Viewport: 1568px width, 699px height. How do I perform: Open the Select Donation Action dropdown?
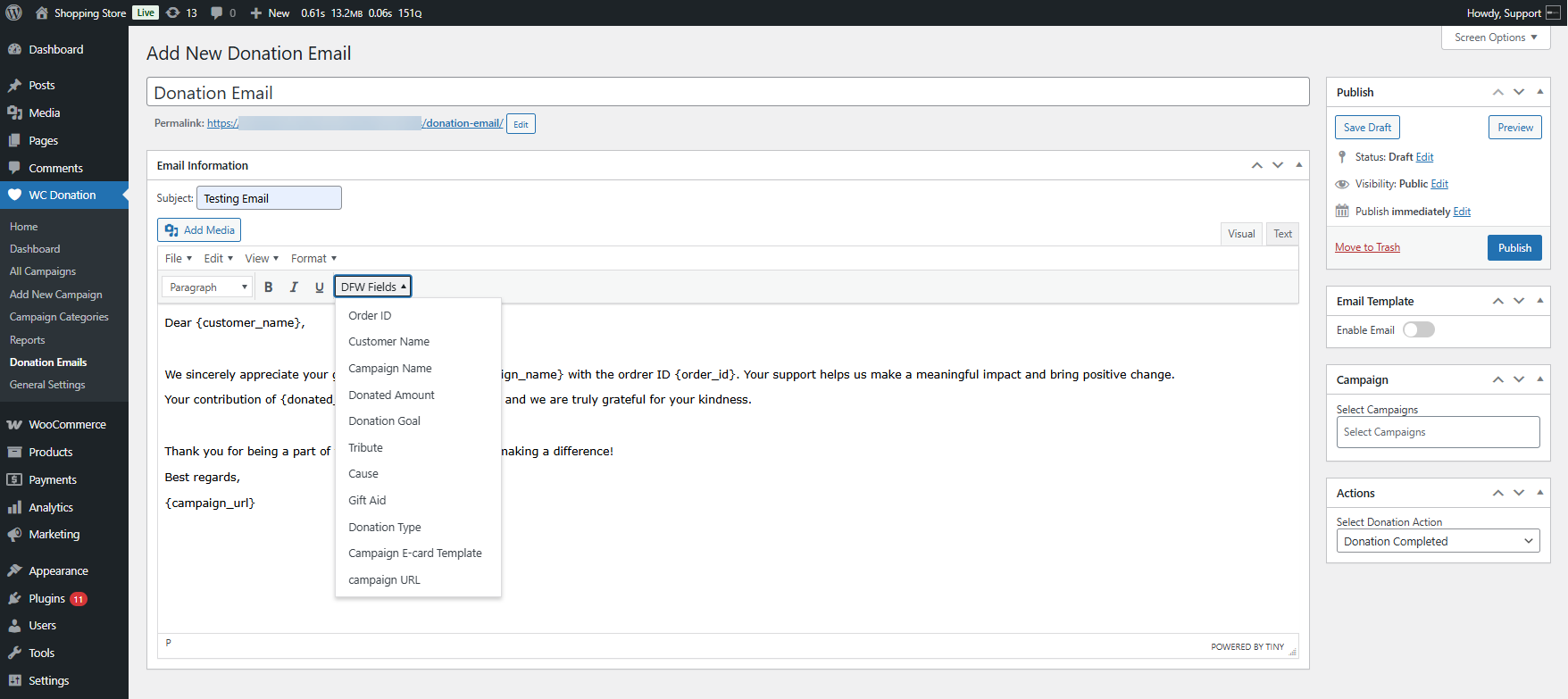[1438, 541]
